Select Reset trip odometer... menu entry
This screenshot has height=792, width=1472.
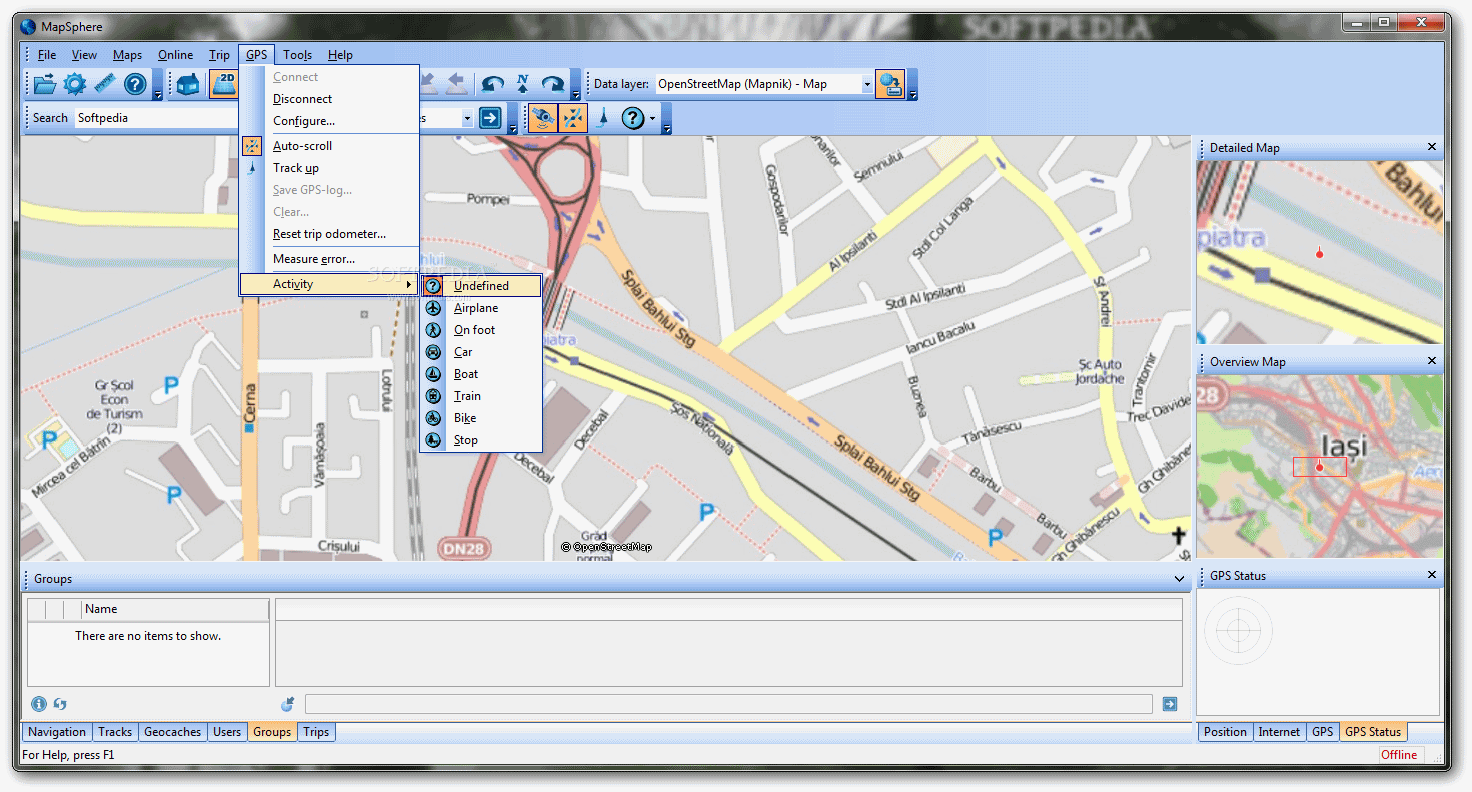click(329, 234)
